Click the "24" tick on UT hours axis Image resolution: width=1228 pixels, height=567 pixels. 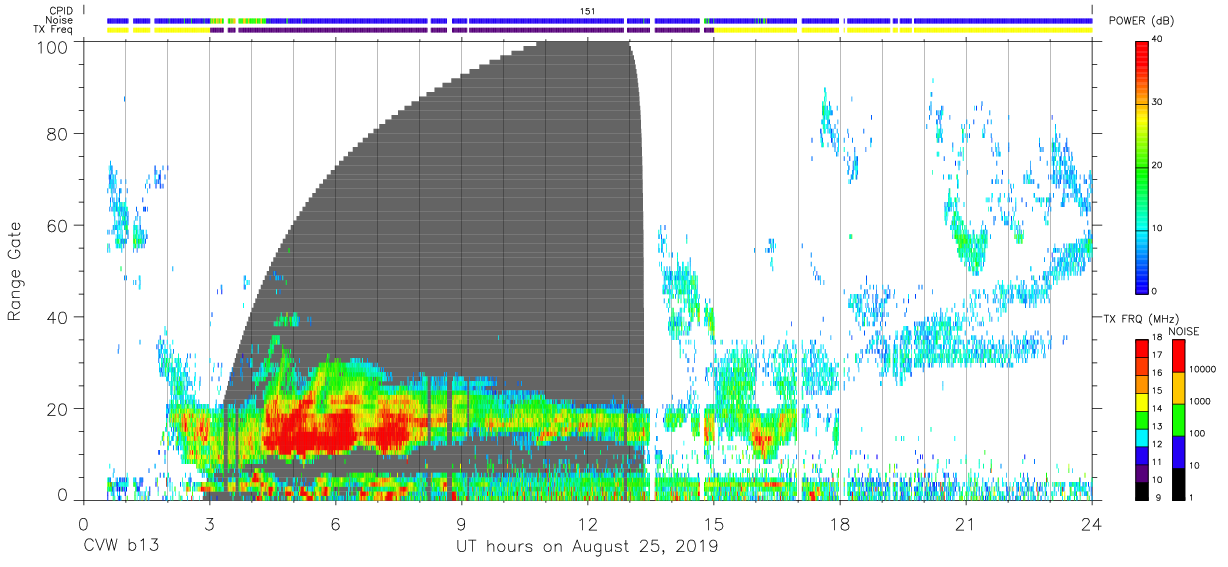[x=1092, y=523]
